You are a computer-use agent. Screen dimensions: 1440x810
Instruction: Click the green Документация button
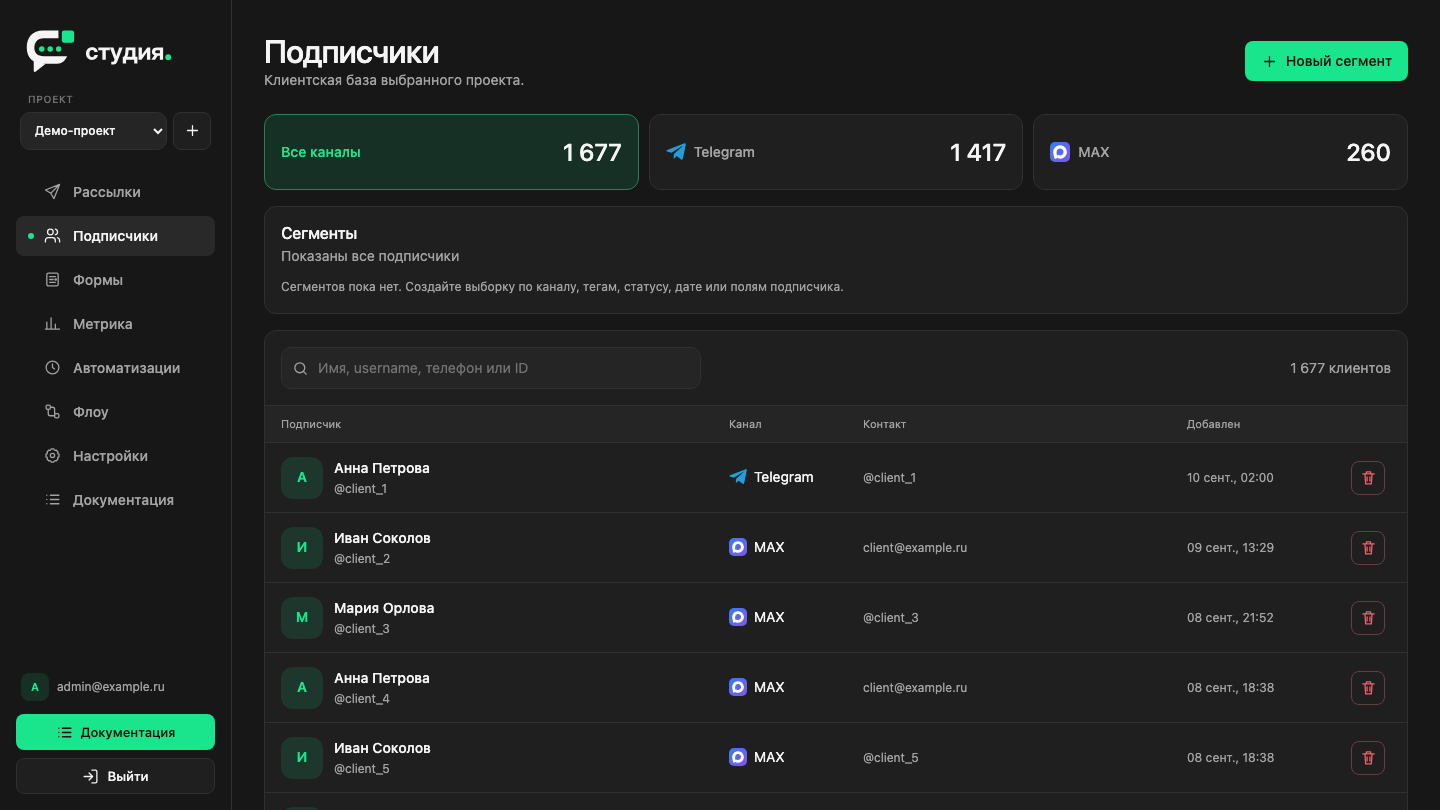click(x=115, y=732)
